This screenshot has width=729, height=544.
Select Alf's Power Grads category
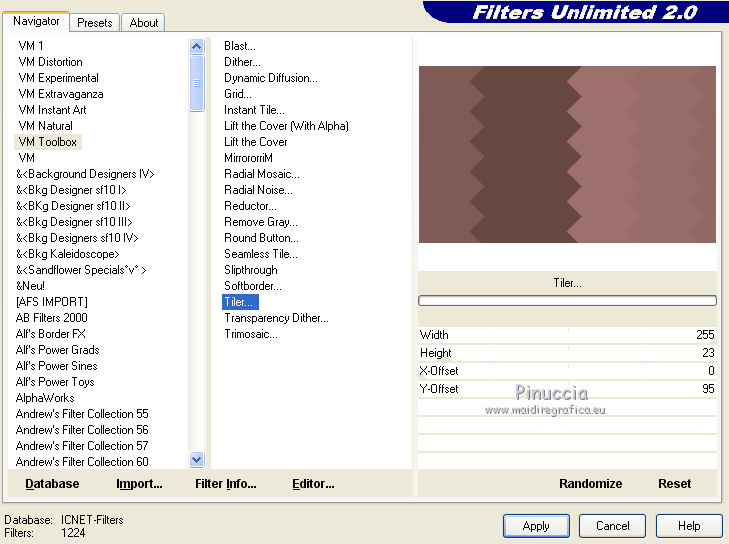(58, 350)
